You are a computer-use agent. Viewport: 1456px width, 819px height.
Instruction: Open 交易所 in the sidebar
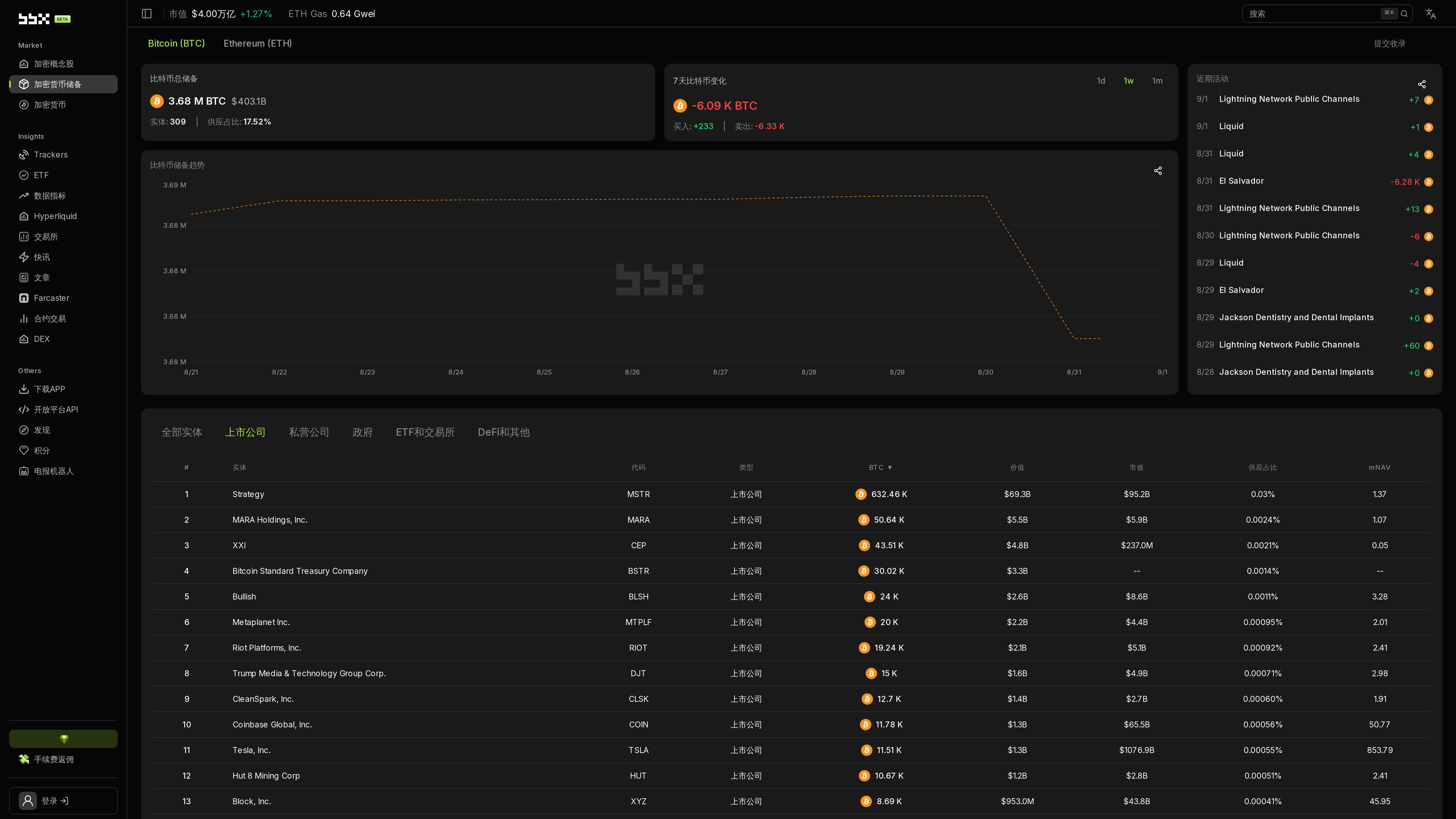(x=63, y=237)
